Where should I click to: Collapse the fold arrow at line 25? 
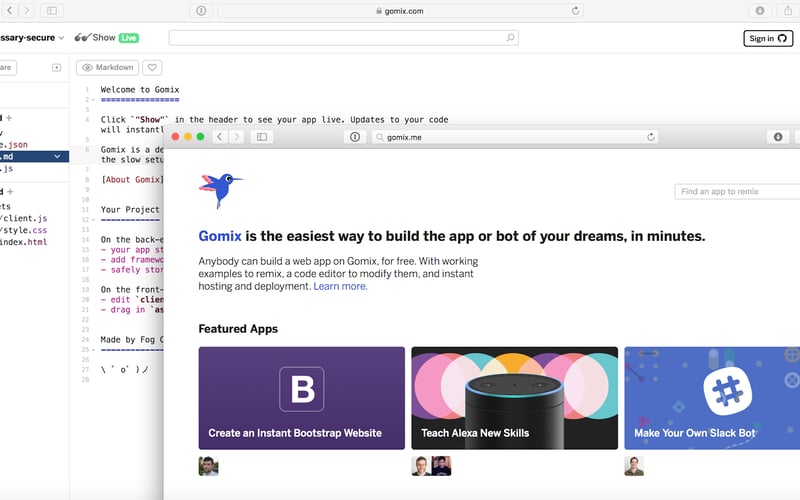point(93,350)
